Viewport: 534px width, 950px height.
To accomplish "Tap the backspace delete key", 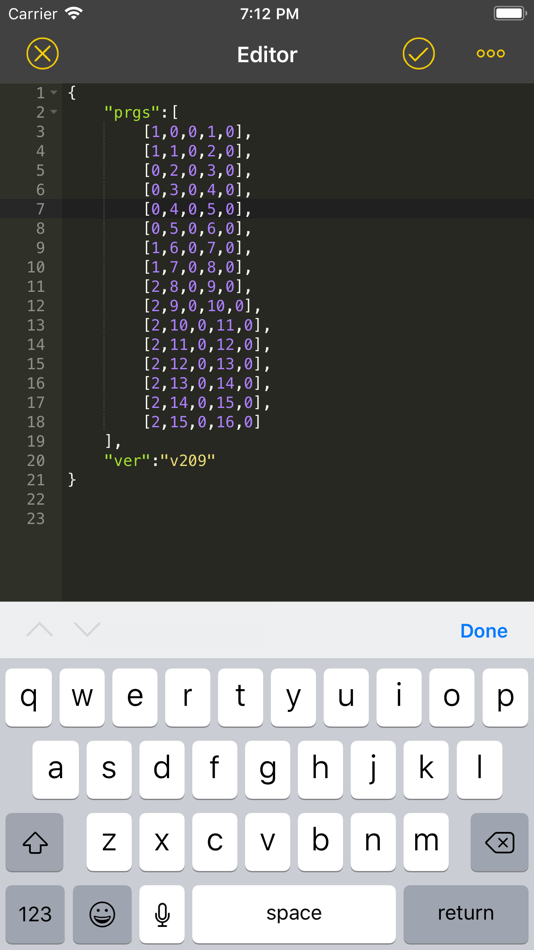I will tap(499, 842).
